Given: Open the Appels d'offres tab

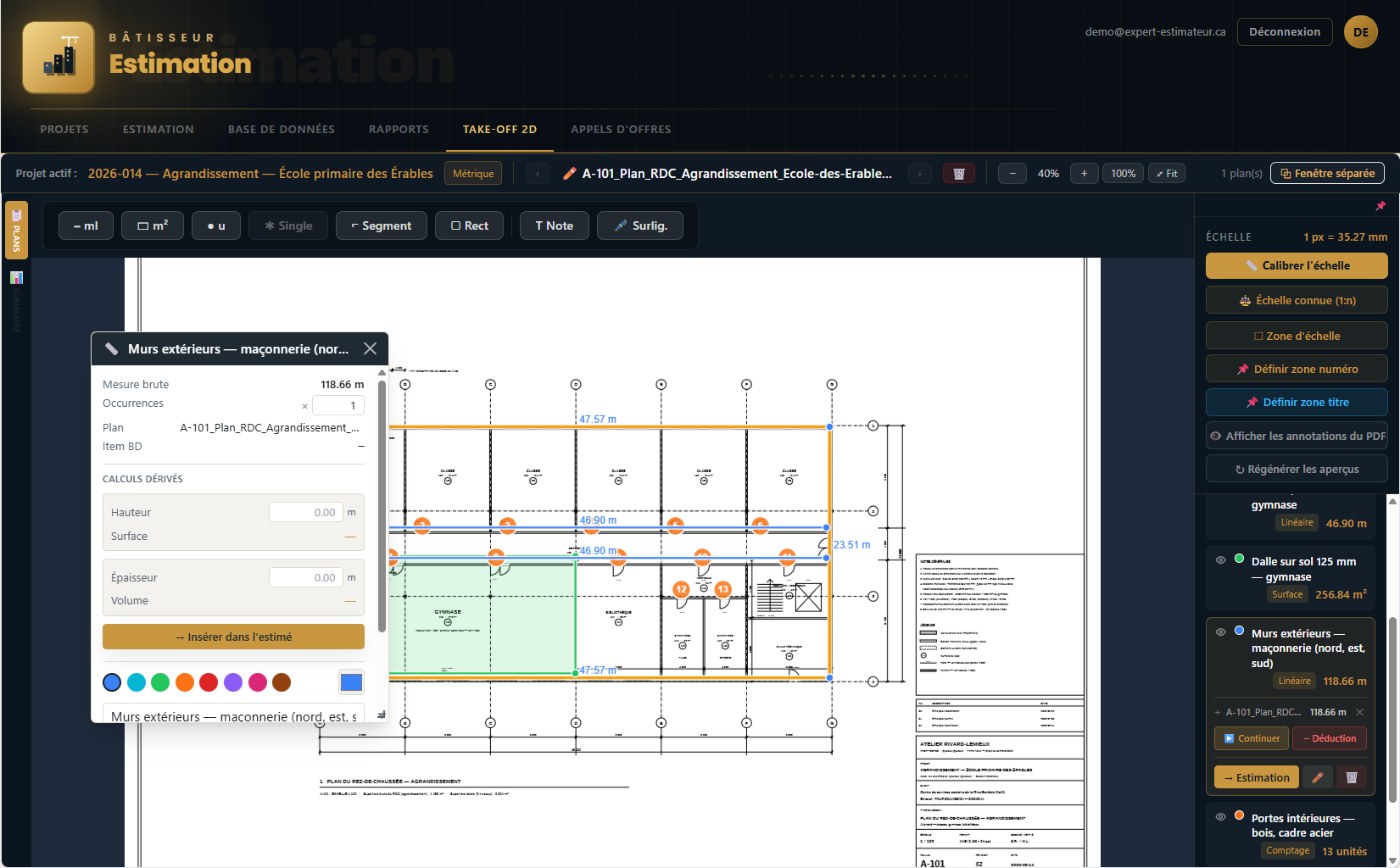Looking at the screenshot, I should tap(620, 129).
